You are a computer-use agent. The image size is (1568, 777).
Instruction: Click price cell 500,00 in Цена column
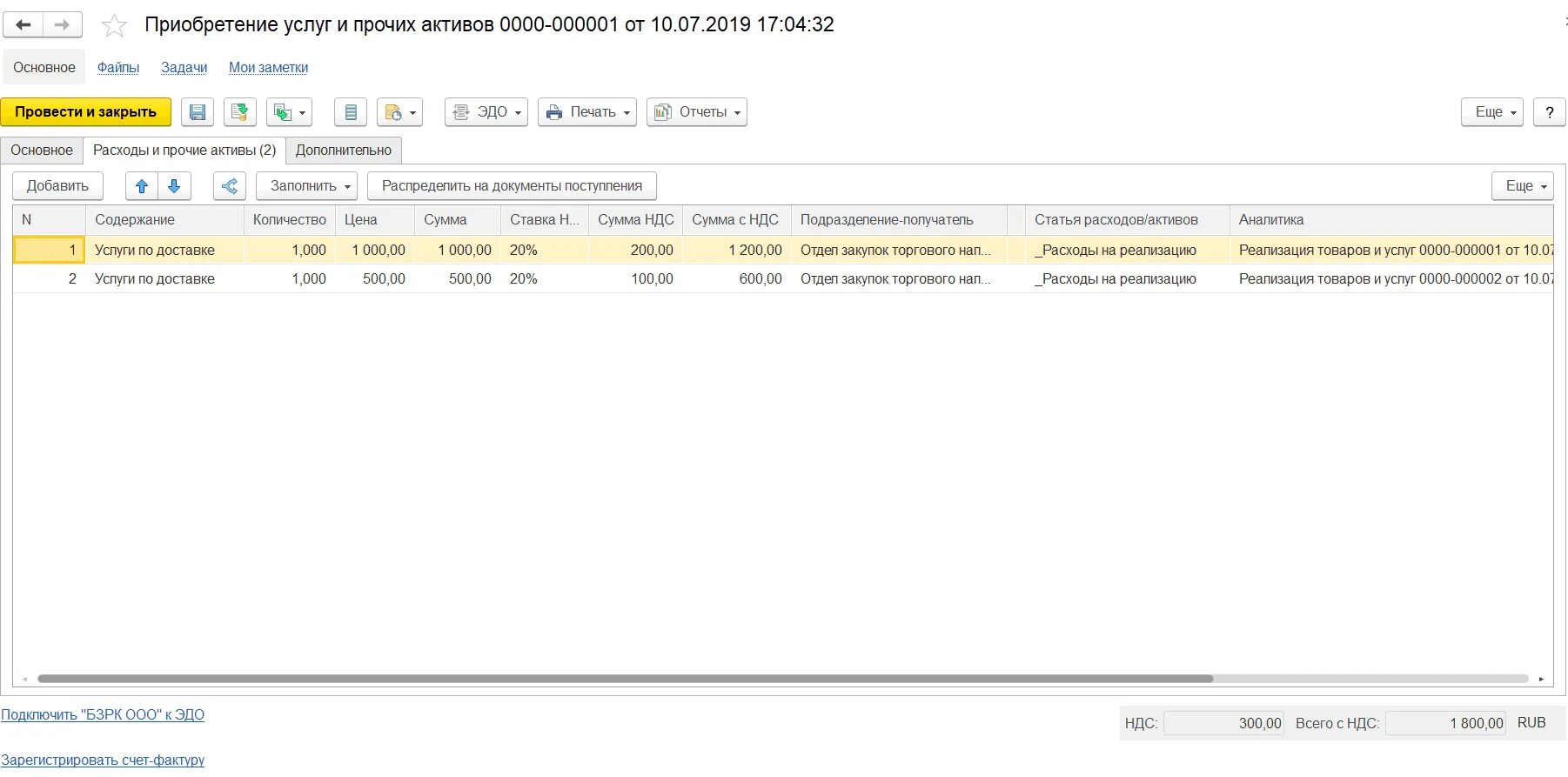(x=375, y=279)
